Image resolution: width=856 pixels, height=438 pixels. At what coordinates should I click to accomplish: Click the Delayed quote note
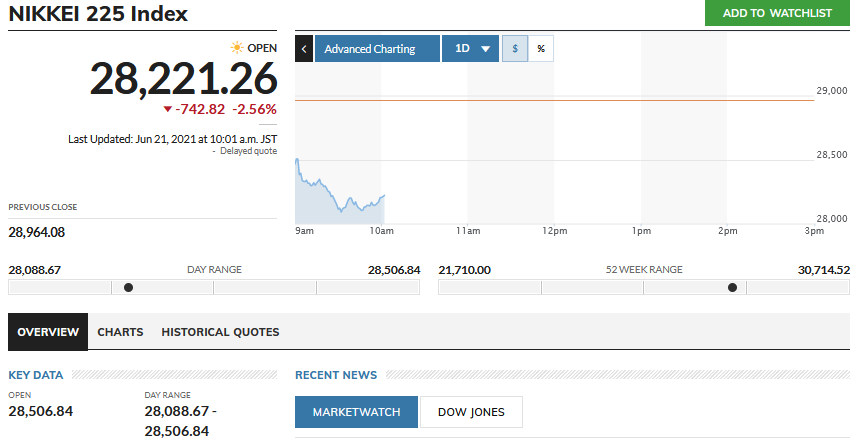tap(248, 151)
